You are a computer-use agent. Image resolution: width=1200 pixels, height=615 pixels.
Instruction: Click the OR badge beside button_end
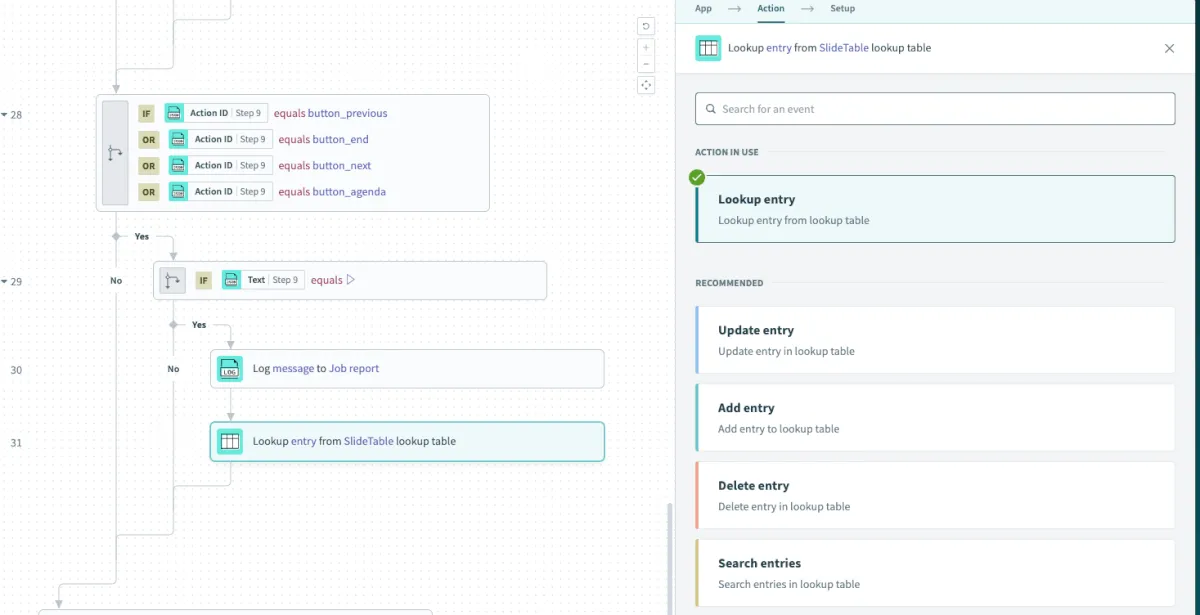149,140
